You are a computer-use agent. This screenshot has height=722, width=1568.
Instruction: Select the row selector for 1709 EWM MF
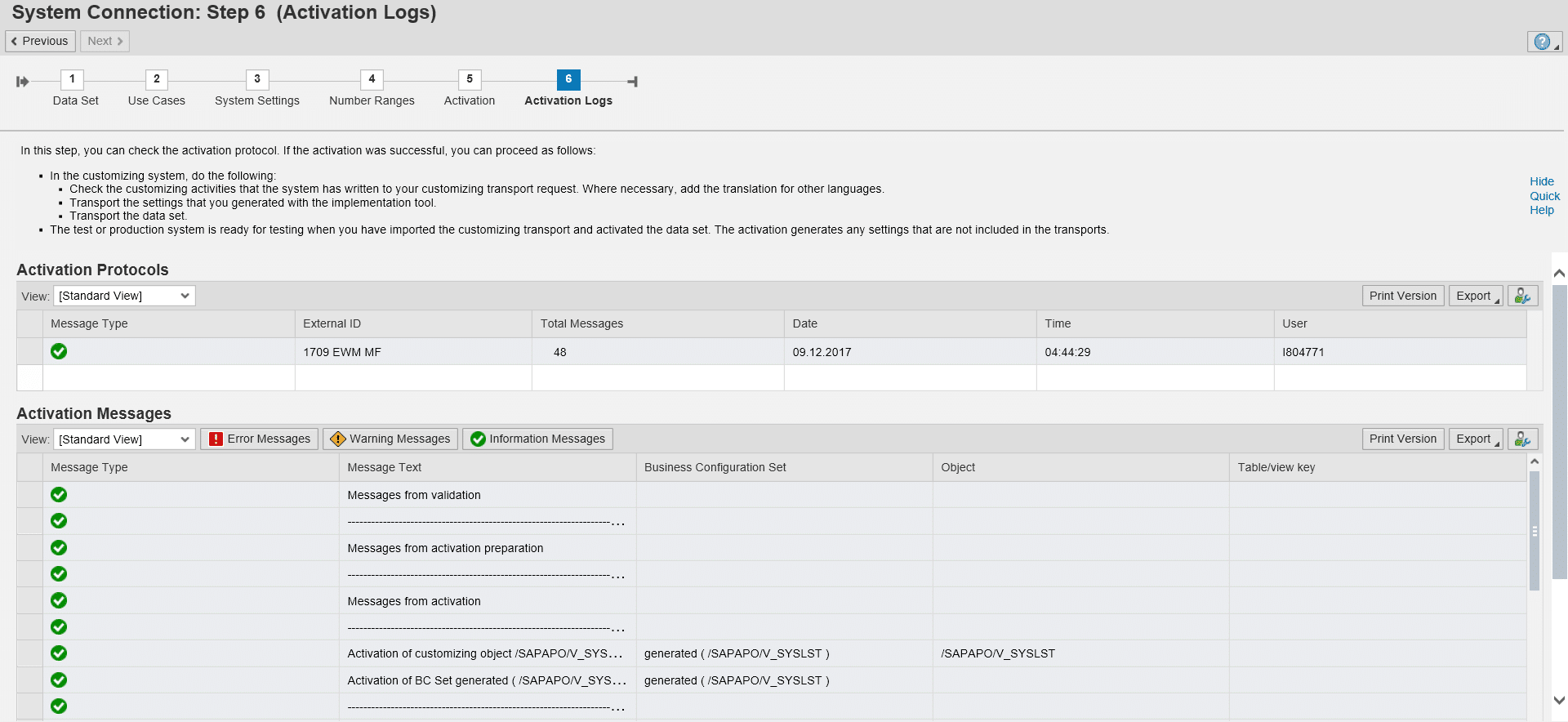coord(30,352)
